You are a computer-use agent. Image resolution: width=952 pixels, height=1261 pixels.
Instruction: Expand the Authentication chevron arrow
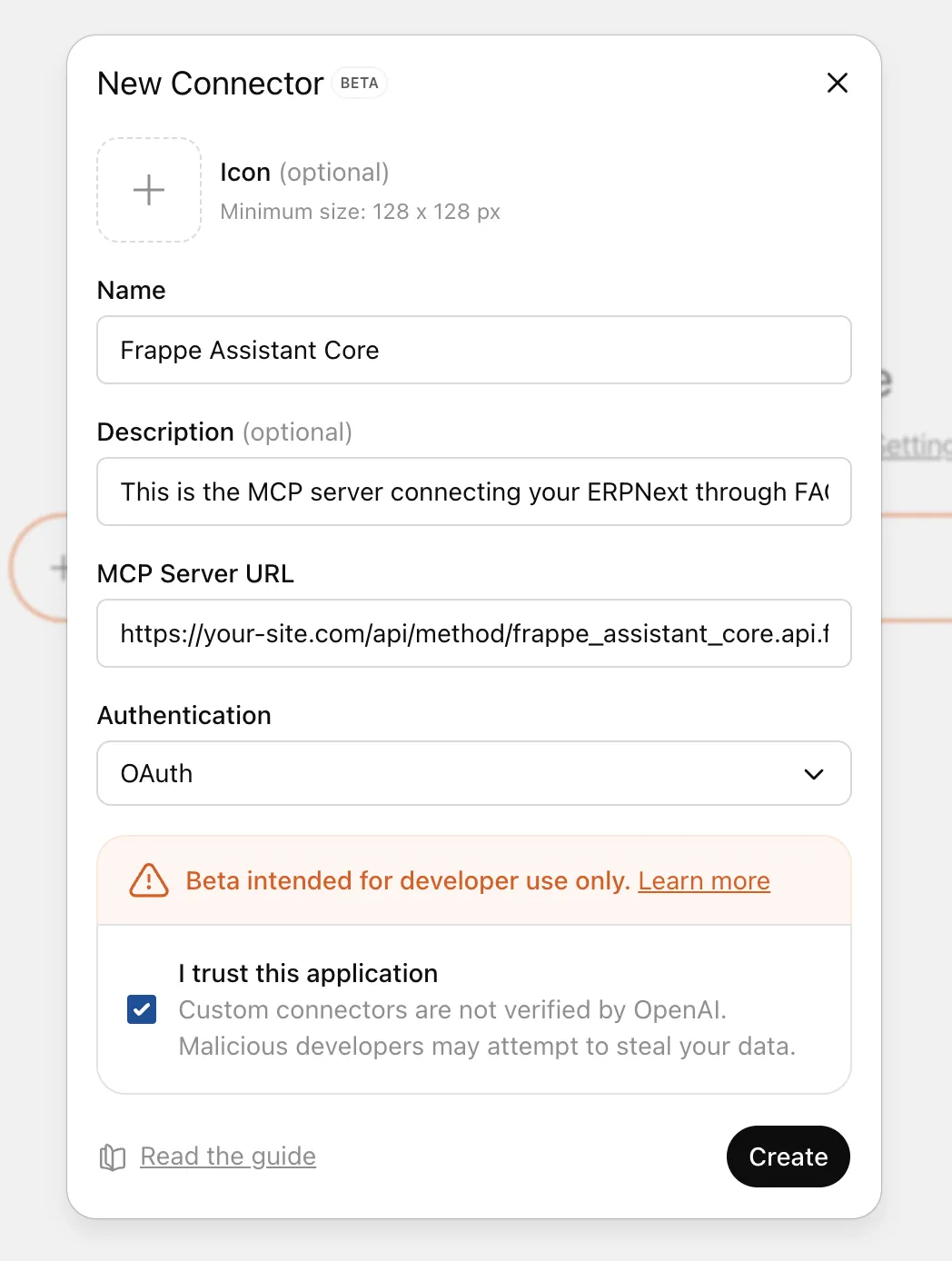813,774
